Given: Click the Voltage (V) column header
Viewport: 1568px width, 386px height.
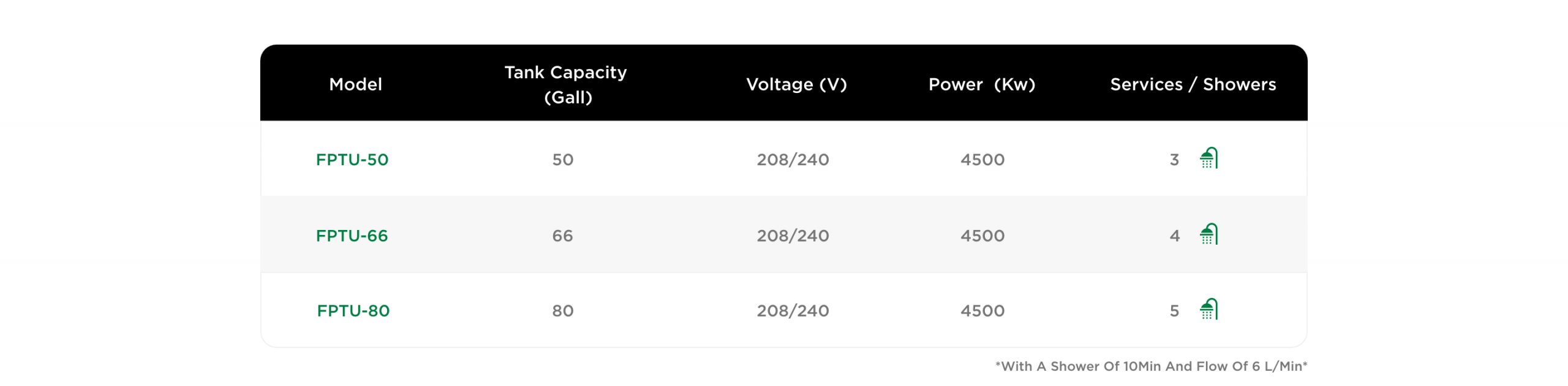Looking at the screenshot, I should tap(796, 84).
